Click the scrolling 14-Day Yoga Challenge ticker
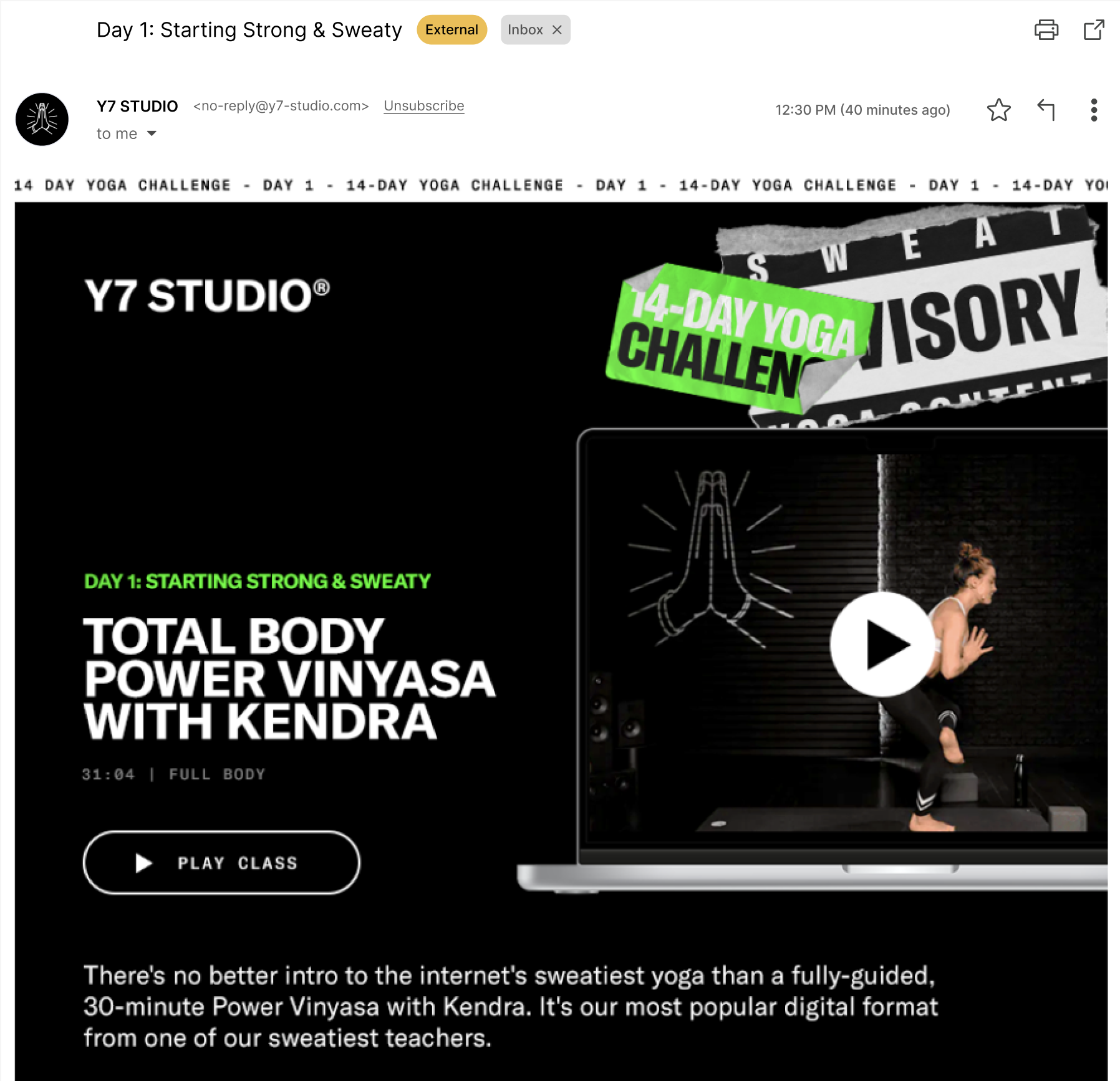This screenshot has width=1120, height=1081. click(561, 185)
